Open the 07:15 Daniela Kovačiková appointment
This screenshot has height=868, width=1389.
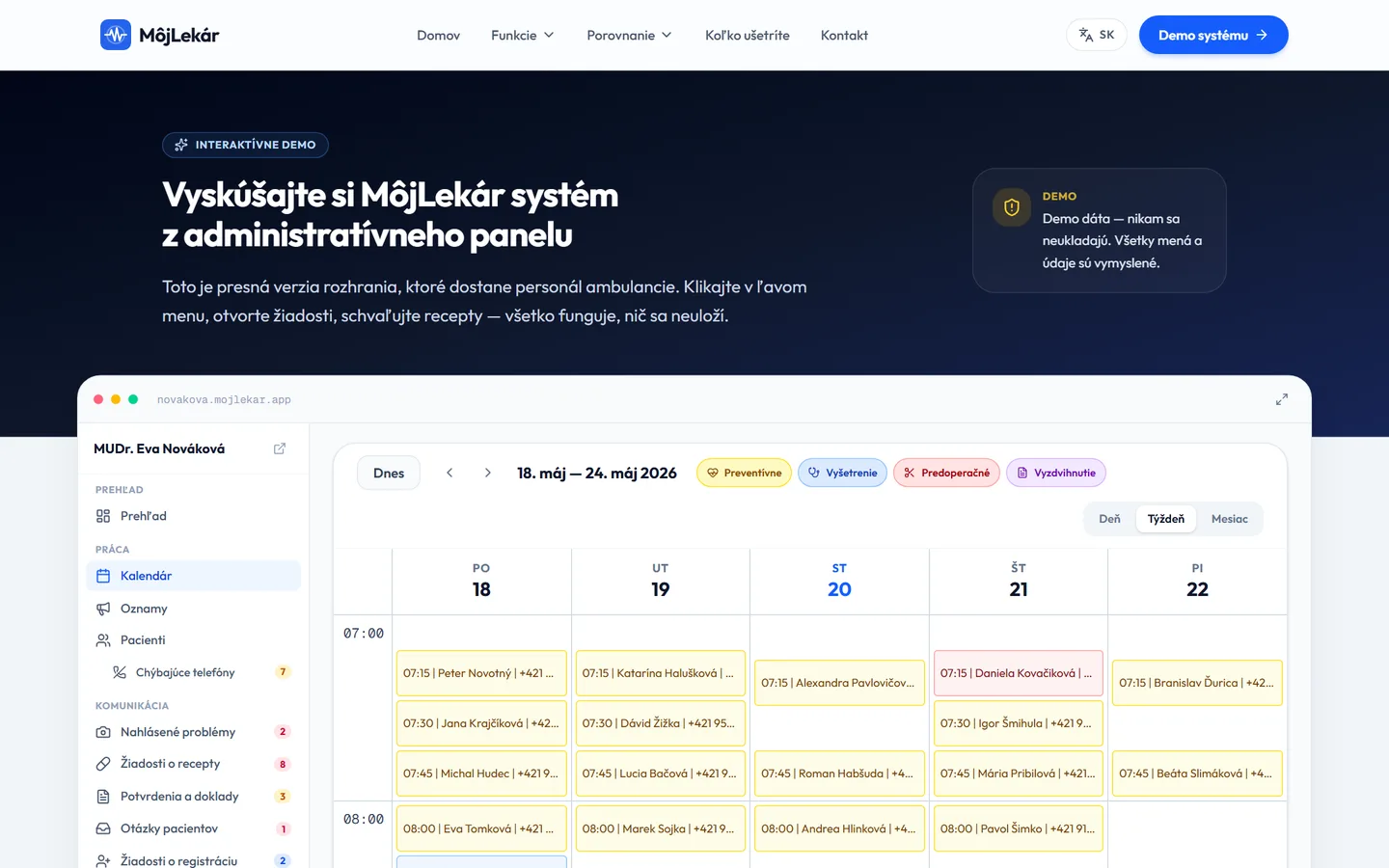pos(1019,673)
